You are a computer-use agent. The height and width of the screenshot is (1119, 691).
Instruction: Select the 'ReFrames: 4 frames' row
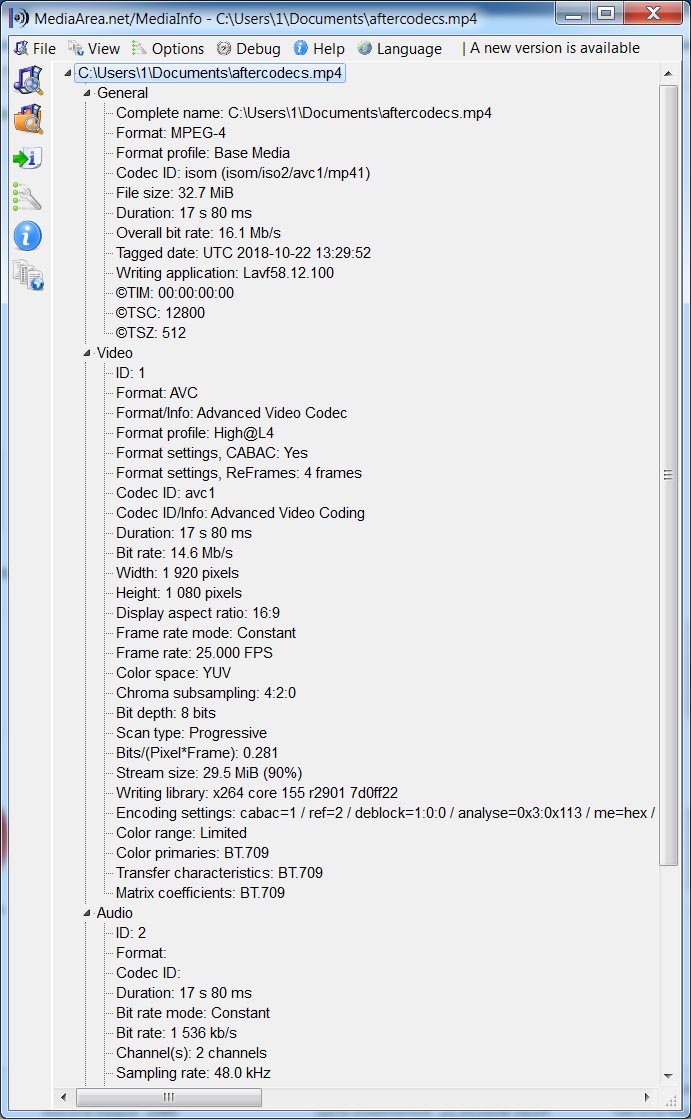(x=238, y=472)
